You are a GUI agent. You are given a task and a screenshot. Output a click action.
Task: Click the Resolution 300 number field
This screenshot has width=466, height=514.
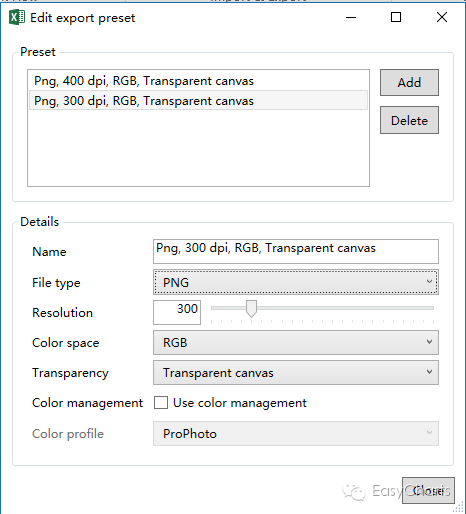coord(177,312)
